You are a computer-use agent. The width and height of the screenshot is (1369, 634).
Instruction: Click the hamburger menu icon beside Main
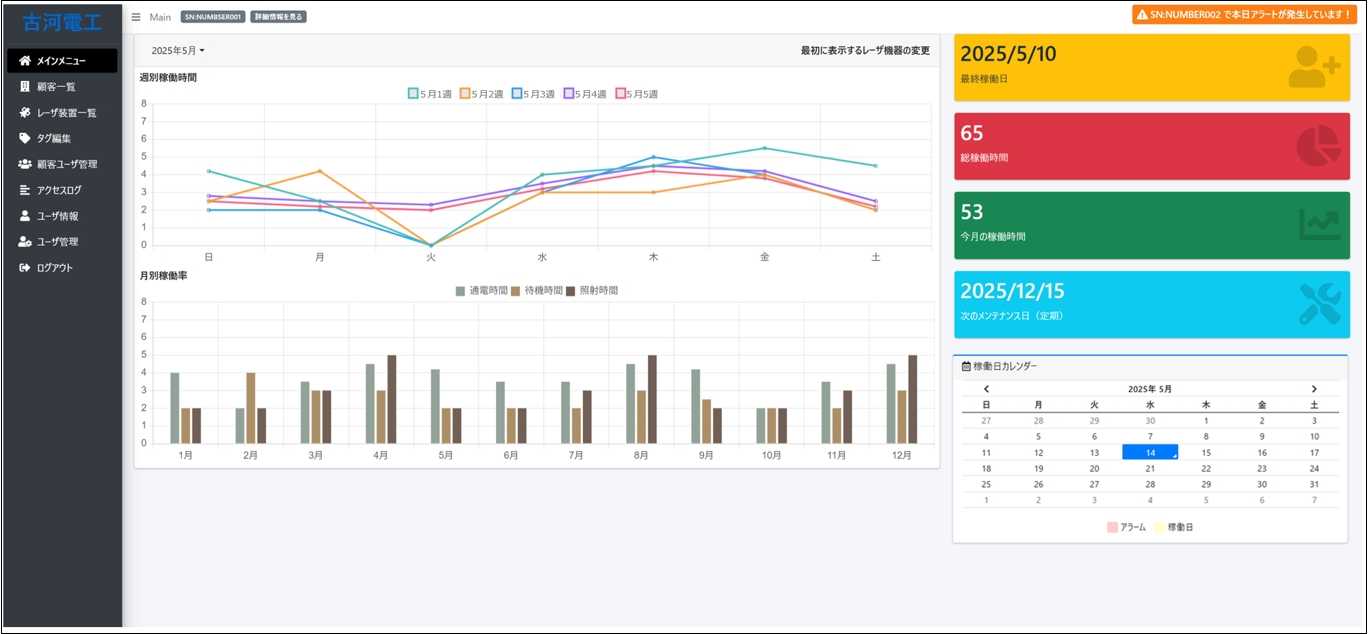(x=136, y=17)
